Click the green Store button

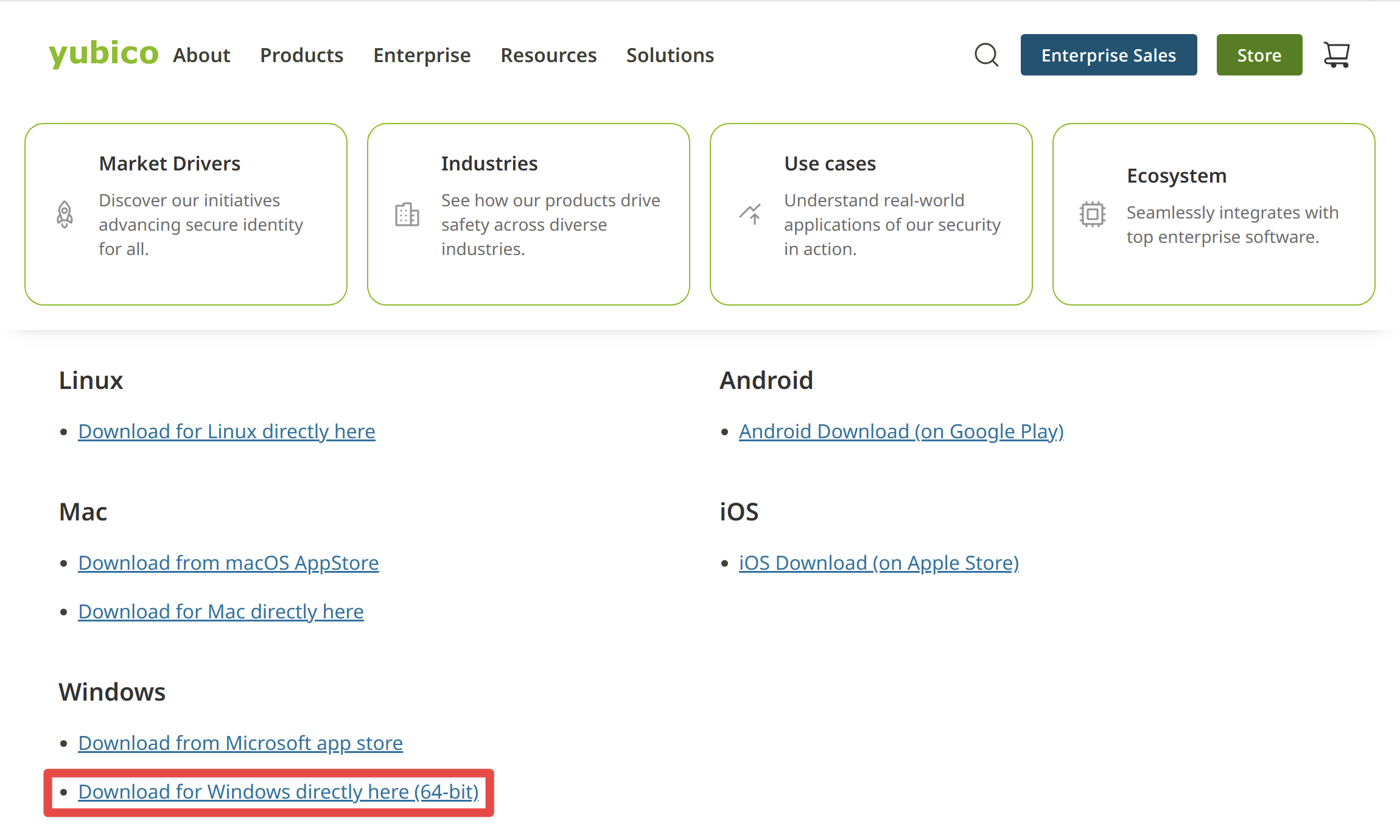[x=1259, y=55]
